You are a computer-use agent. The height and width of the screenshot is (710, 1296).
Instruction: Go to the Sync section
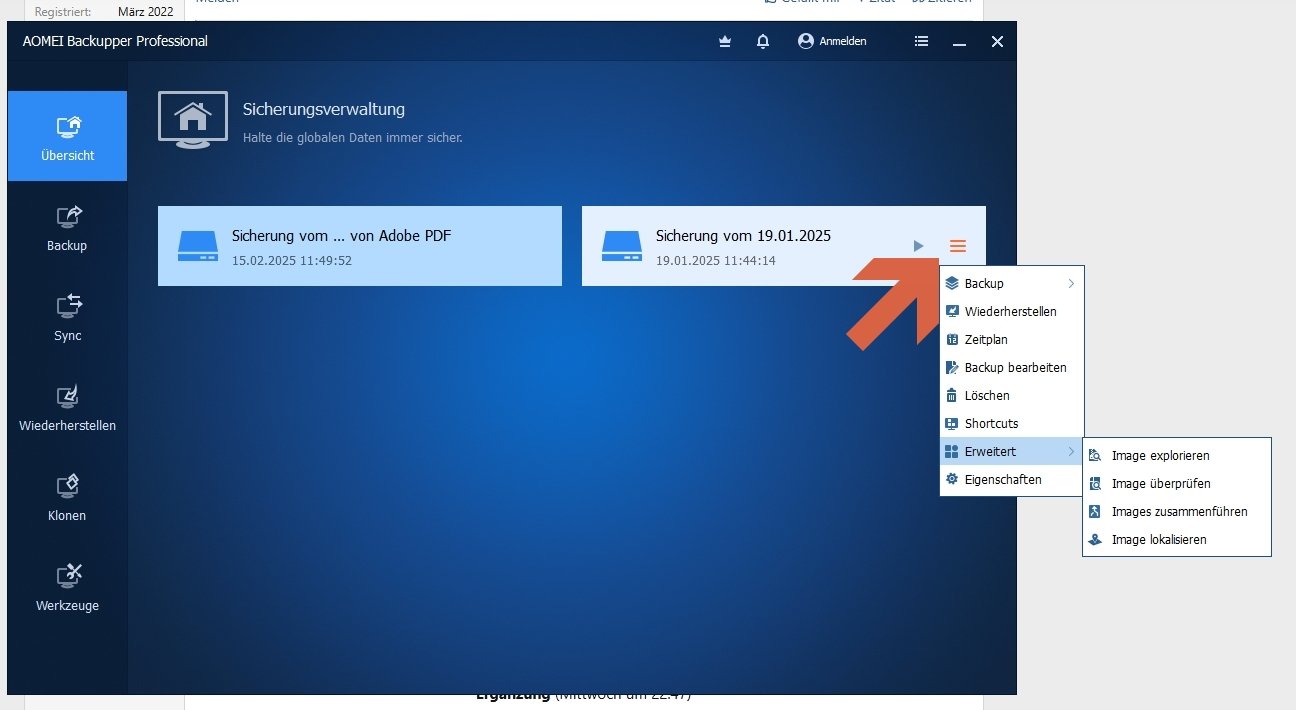pos(68,318)
